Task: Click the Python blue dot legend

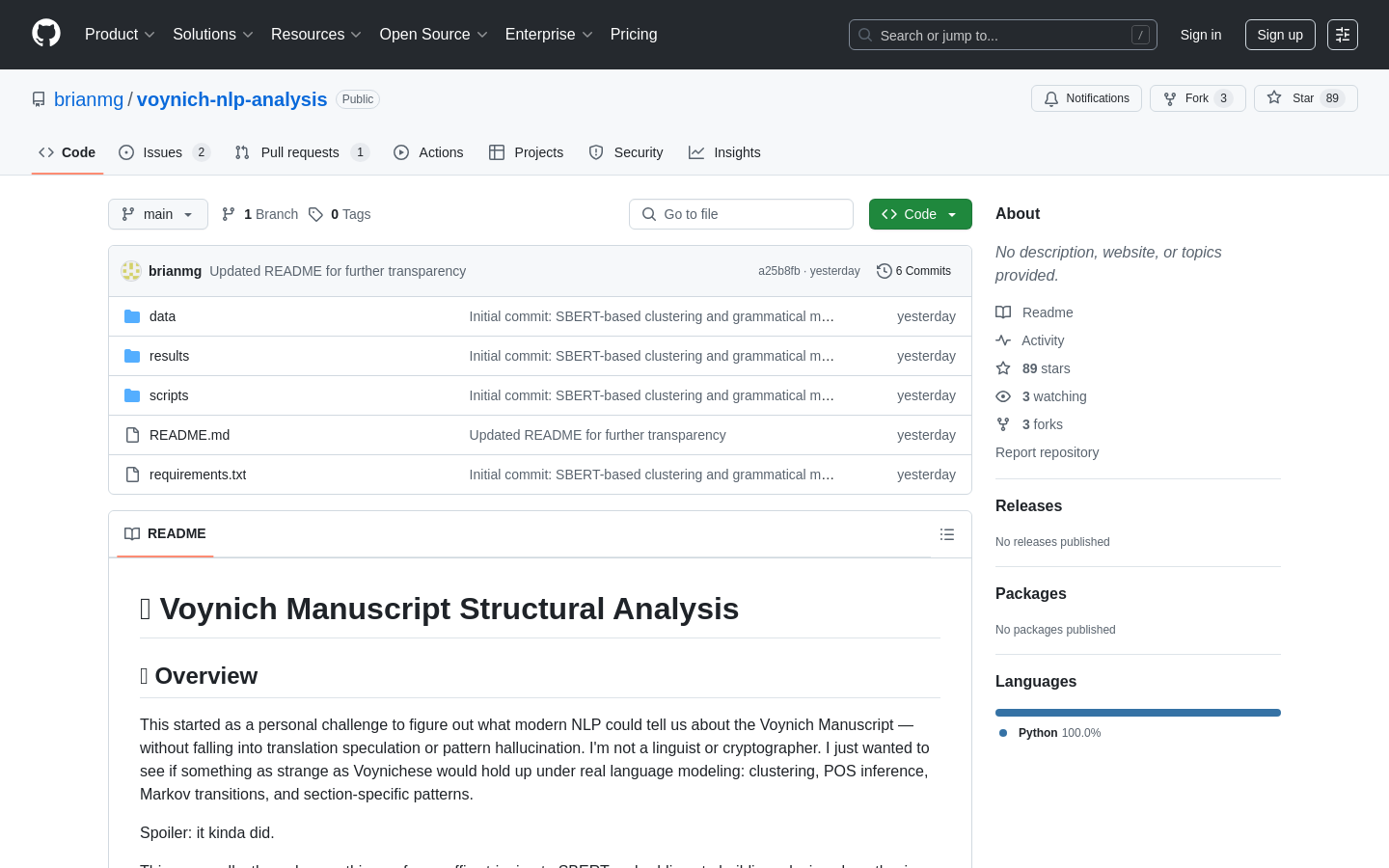Action: 1003,733
